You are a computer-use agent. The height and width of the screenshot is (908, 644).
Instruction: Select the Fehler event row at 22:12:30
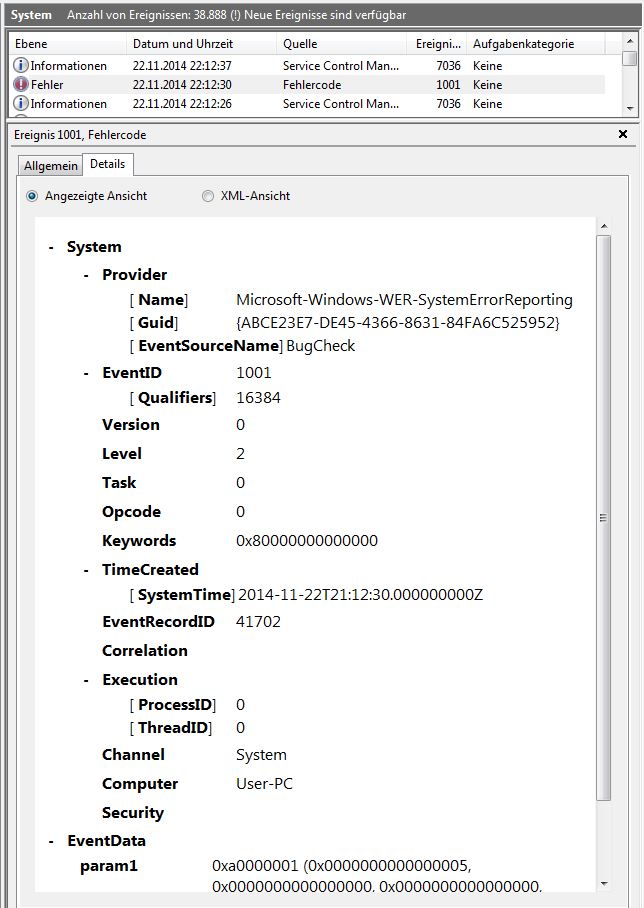point(300,85)
